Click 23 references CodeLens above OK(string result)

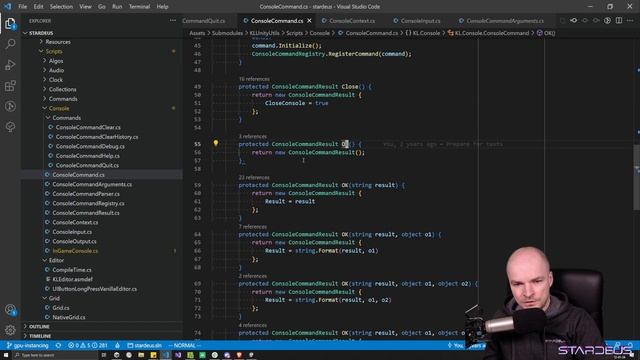tap(254, 178)
